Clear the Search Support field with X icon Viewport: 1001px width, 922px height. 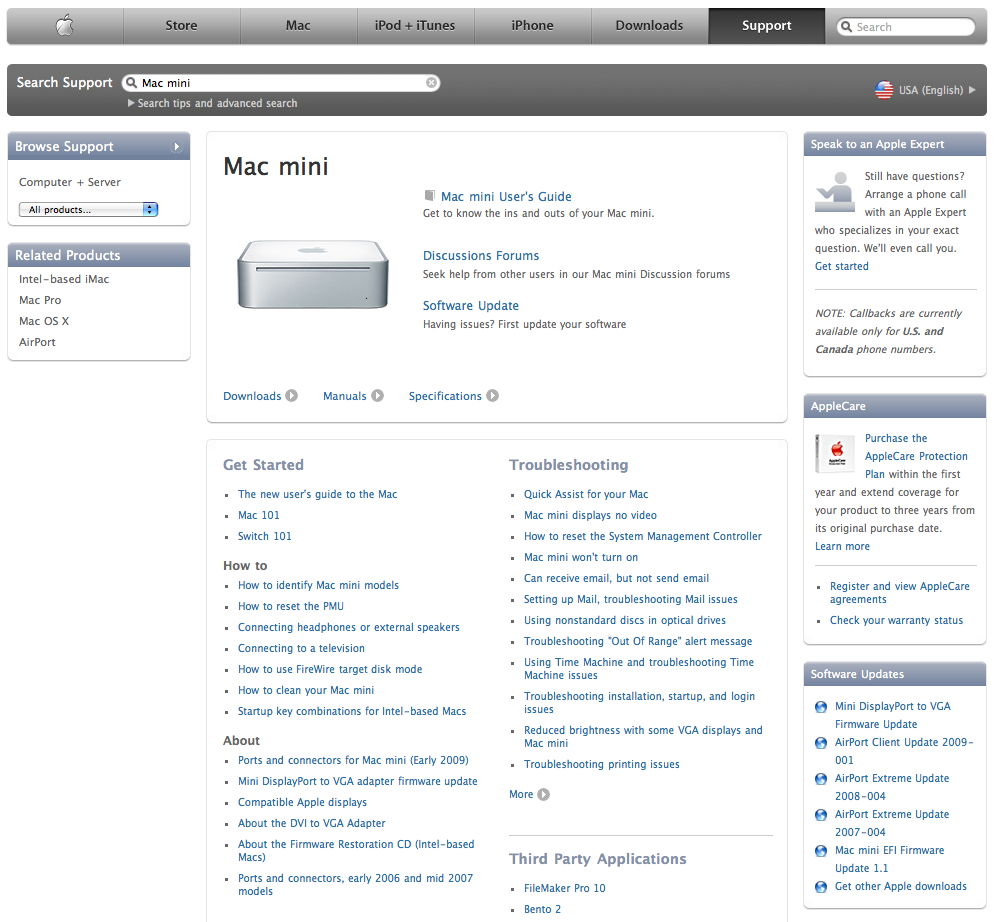(x=432, y=82)
